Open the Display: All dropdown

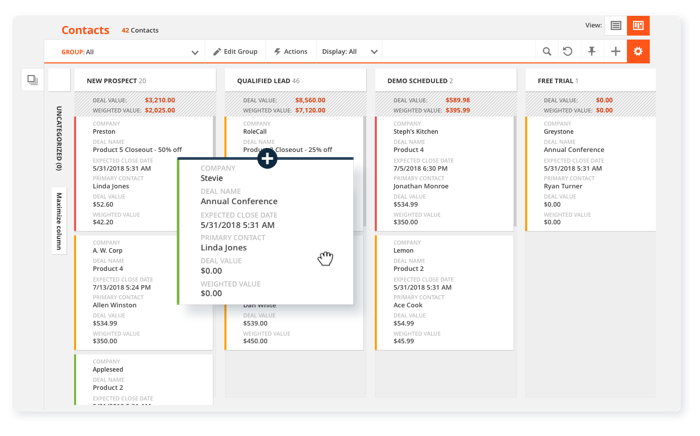pos(350,52)
